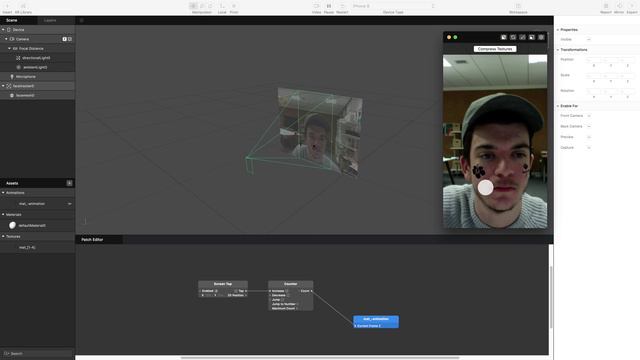Image resolution: width=640 pixels, height=360 pixels.
Task: Click the Search field in Assets panel
Action: click(x=37, y=353)
